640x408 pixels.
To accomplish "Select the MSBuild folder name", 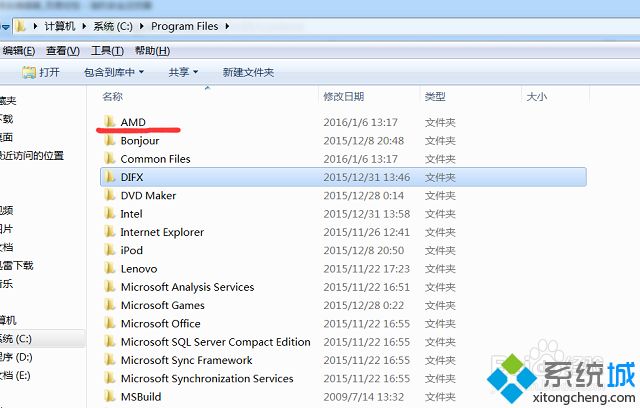I will click(141, 397).
